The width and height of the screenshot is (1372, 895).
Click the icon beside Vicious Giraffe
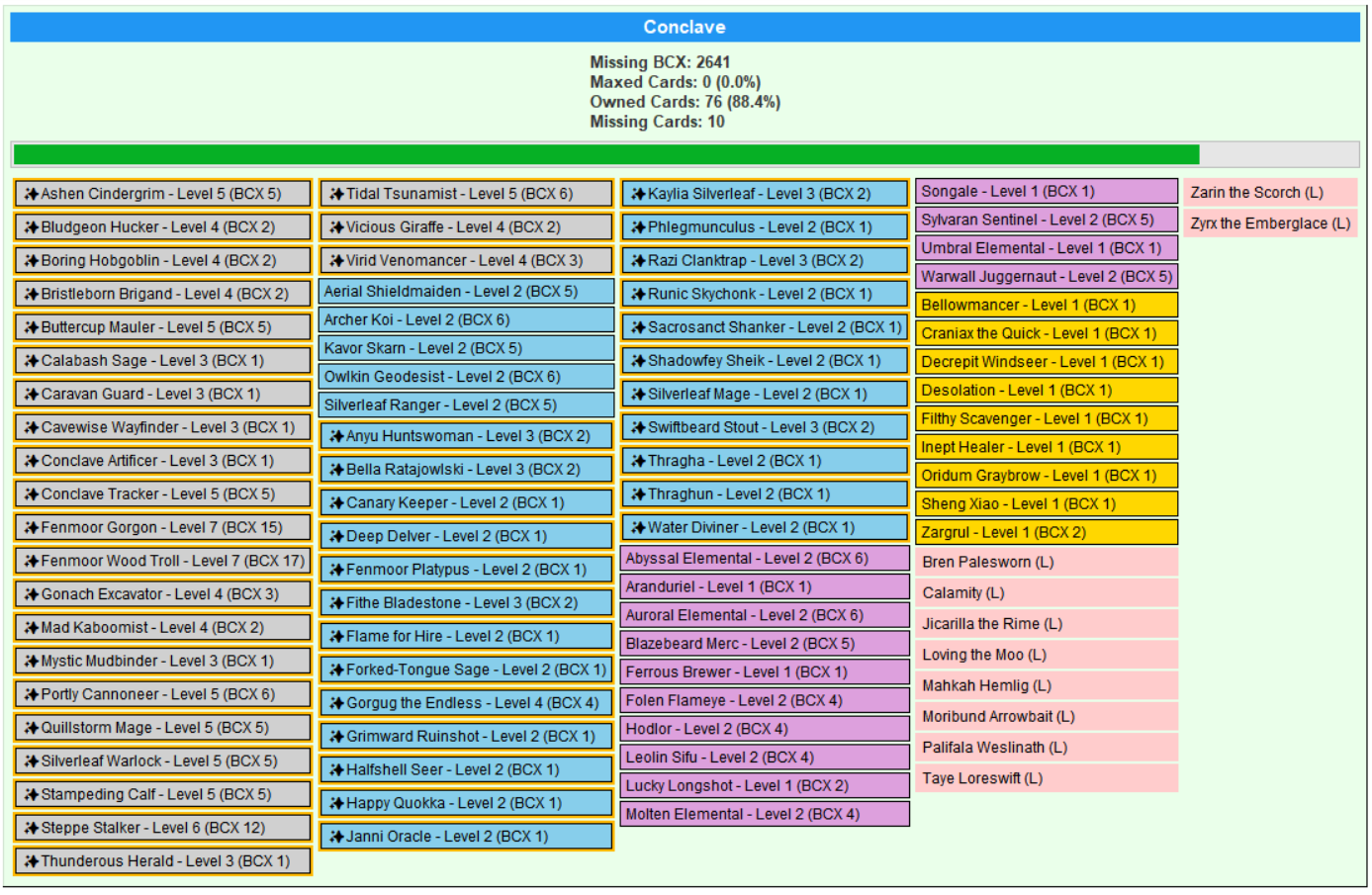[337, 227]
